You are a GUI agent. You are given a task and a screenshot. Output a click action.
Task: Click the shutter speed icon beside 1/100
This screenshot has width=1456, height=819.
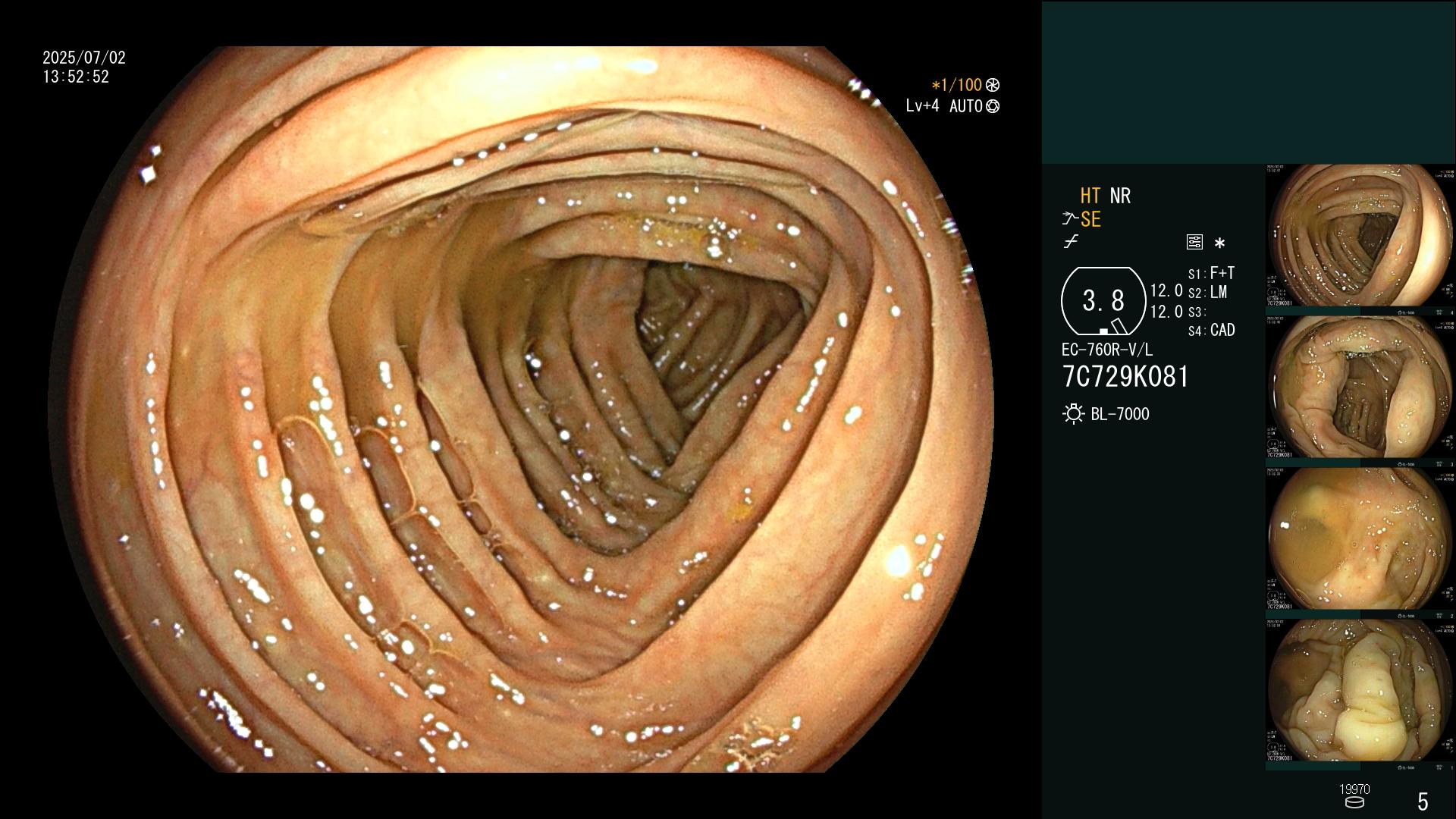993,86
